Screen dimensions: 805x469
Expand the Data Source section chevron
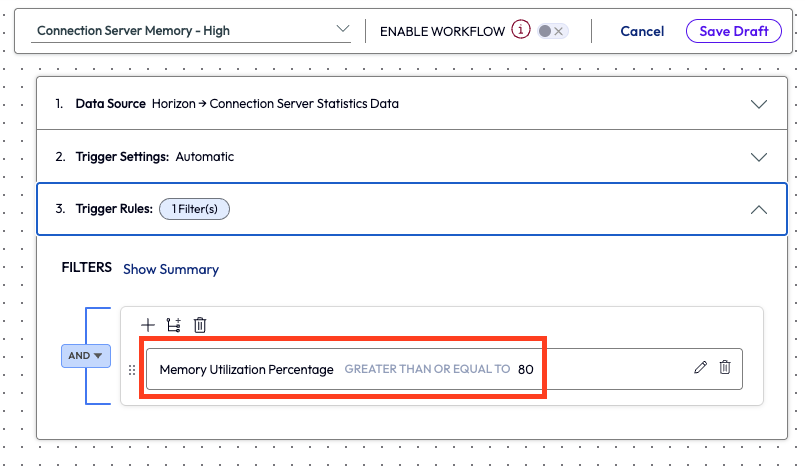coord(759,103)
